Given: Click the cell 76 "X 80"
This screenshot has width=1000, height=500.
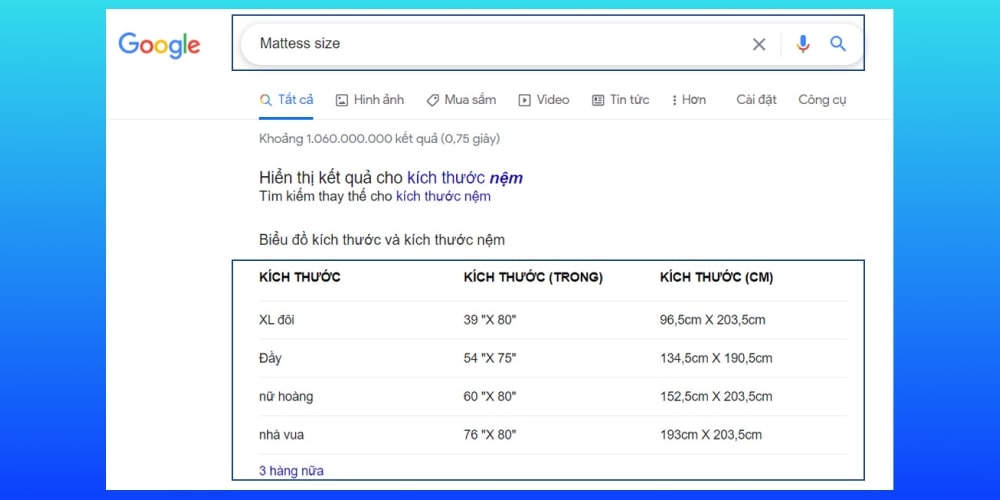Looking at the screenshot, I should pos(490,434).
